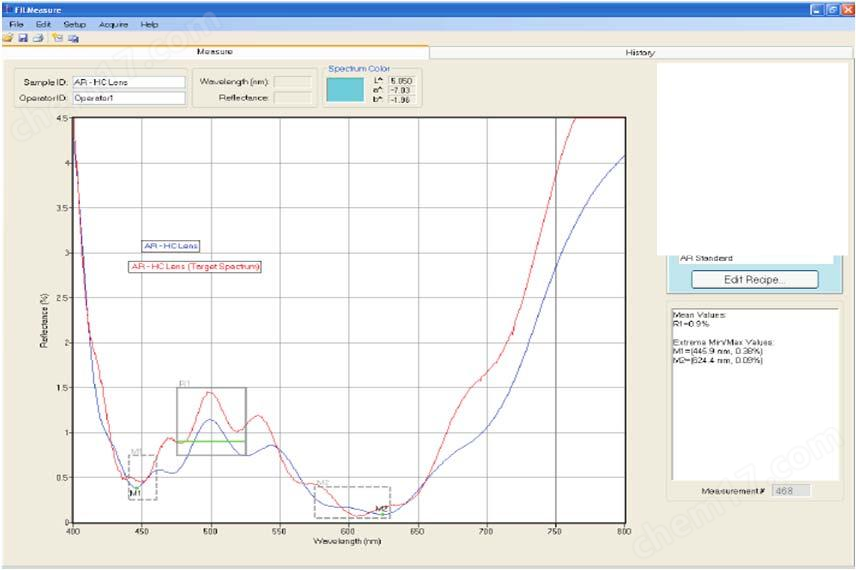
Task: Click the FILMeasure title bar app icon
Action: click(6, 9)
